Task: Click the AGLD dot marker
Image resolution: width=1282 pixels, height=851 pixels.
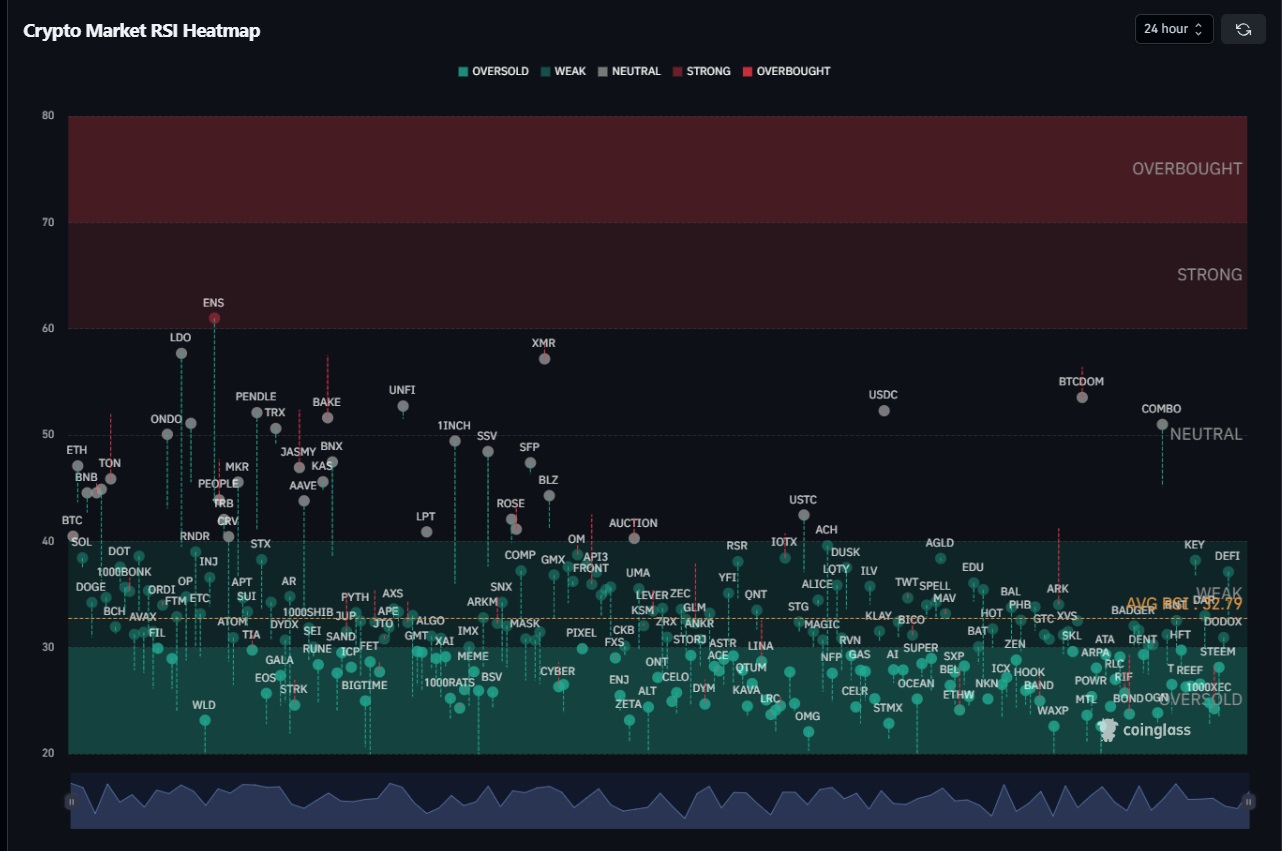Action: [x=940, y=558]
